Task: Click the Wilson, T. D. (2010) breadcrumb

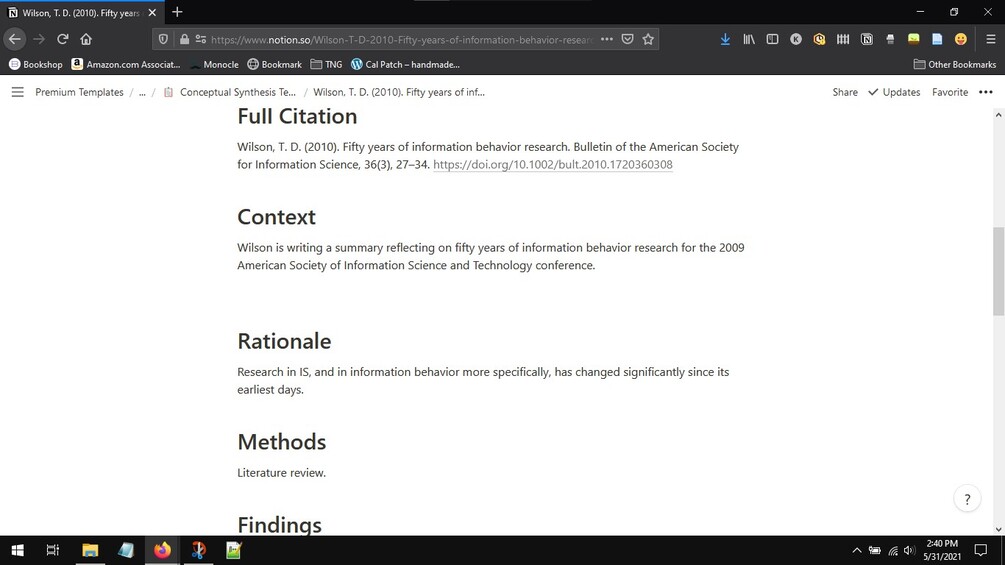Action: pyautogui.click(x=399, y=92)
